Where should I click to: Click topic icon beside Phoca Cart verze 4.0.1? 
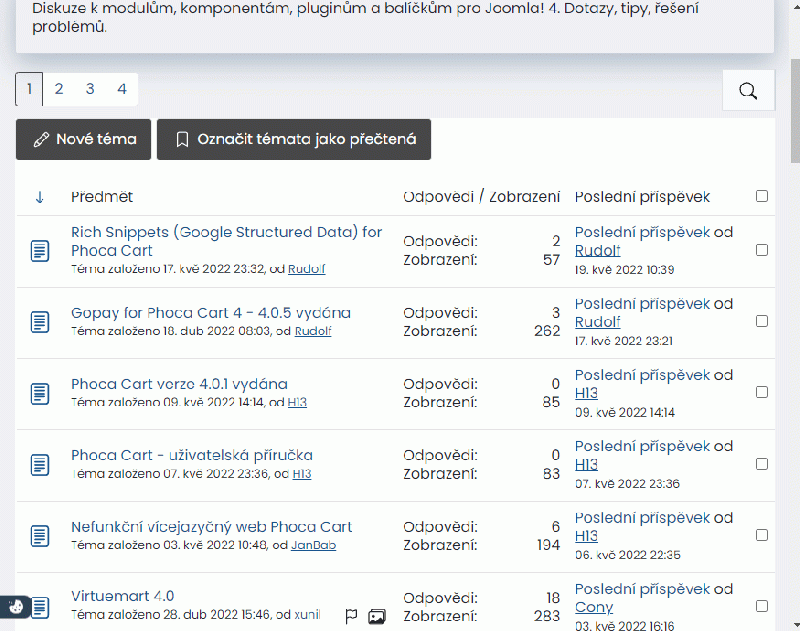pos(40,393)
